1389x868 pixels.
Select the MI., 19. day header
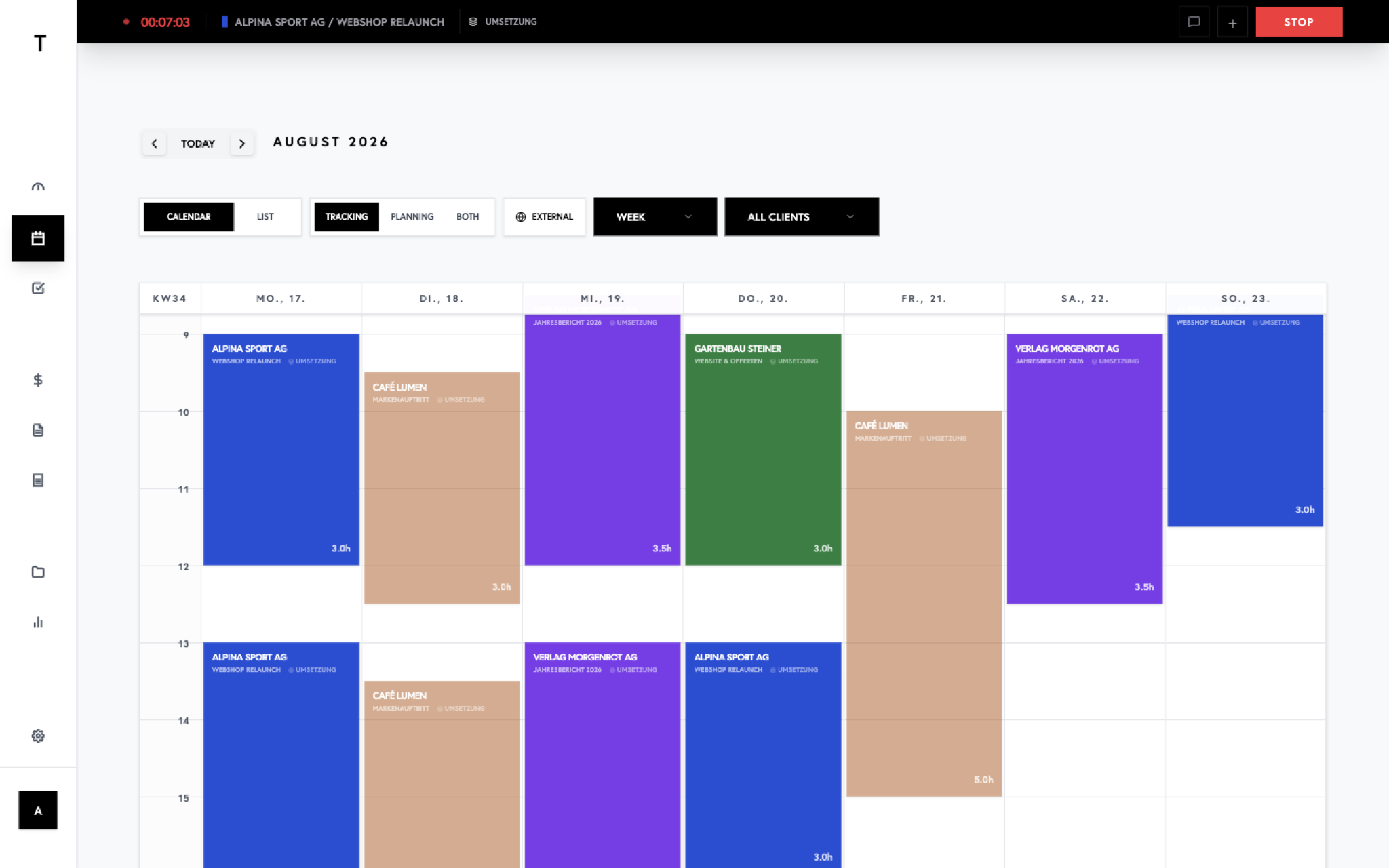point(602,298)
